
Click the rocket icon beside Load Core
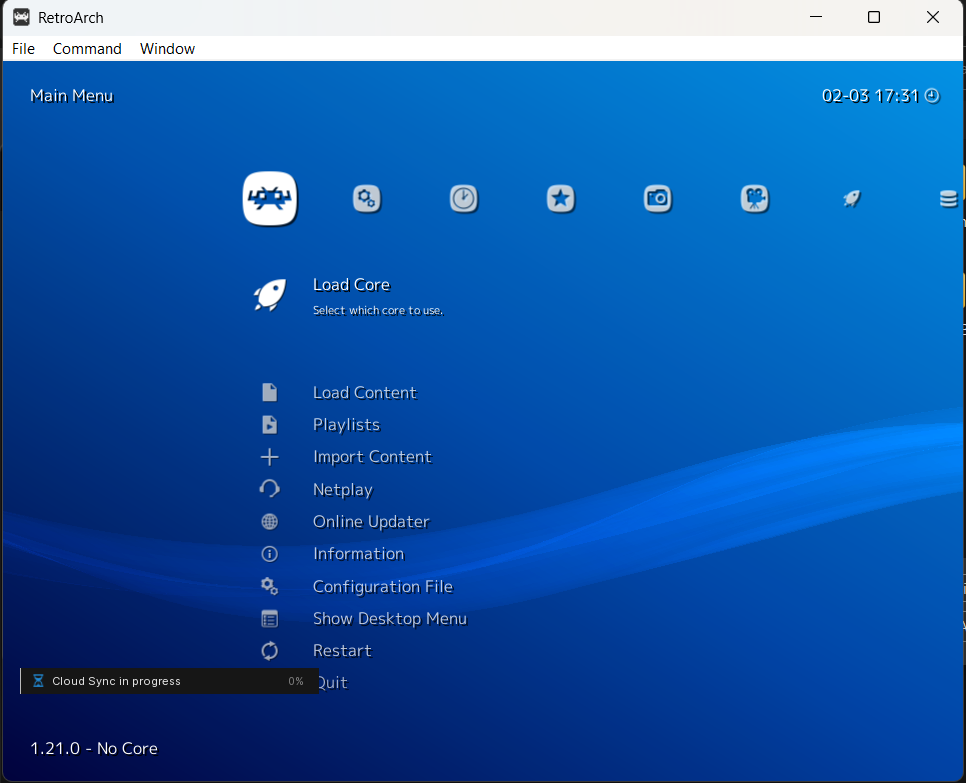(270, 295)
